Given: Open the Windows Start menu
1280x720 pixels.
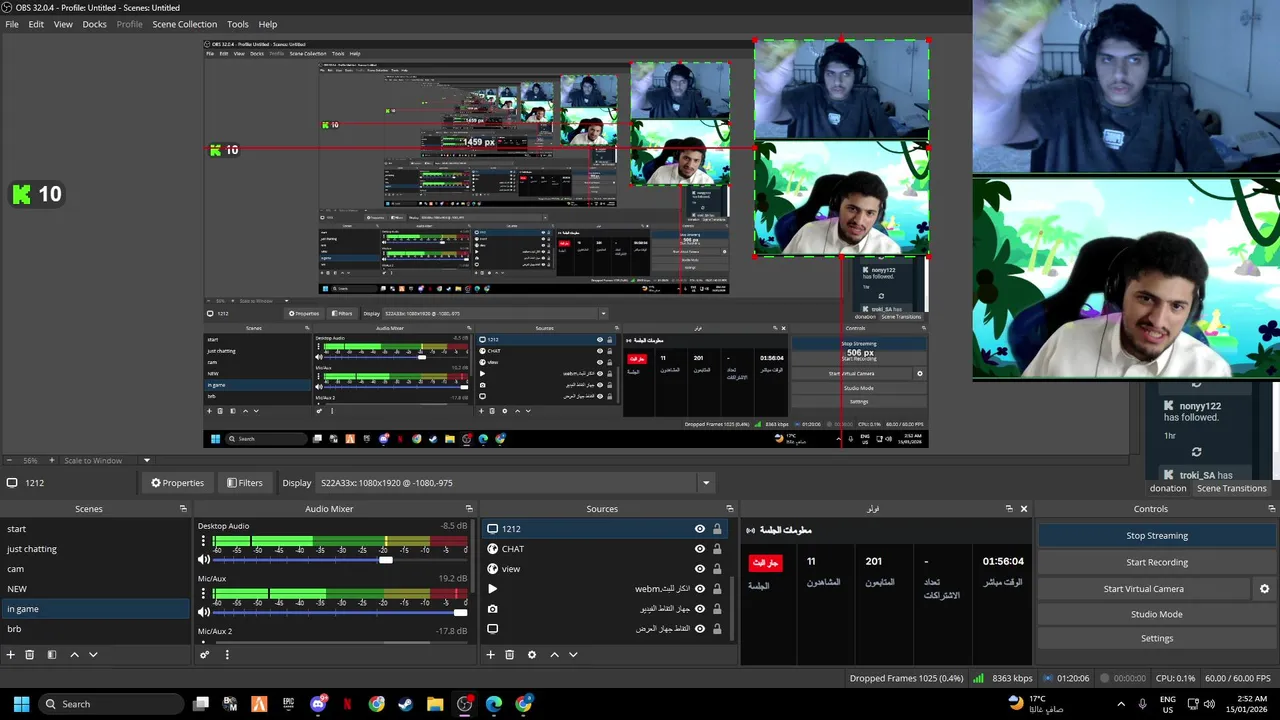Looking at the screenshot, I should pyautogui.click(x=21, y=704).
